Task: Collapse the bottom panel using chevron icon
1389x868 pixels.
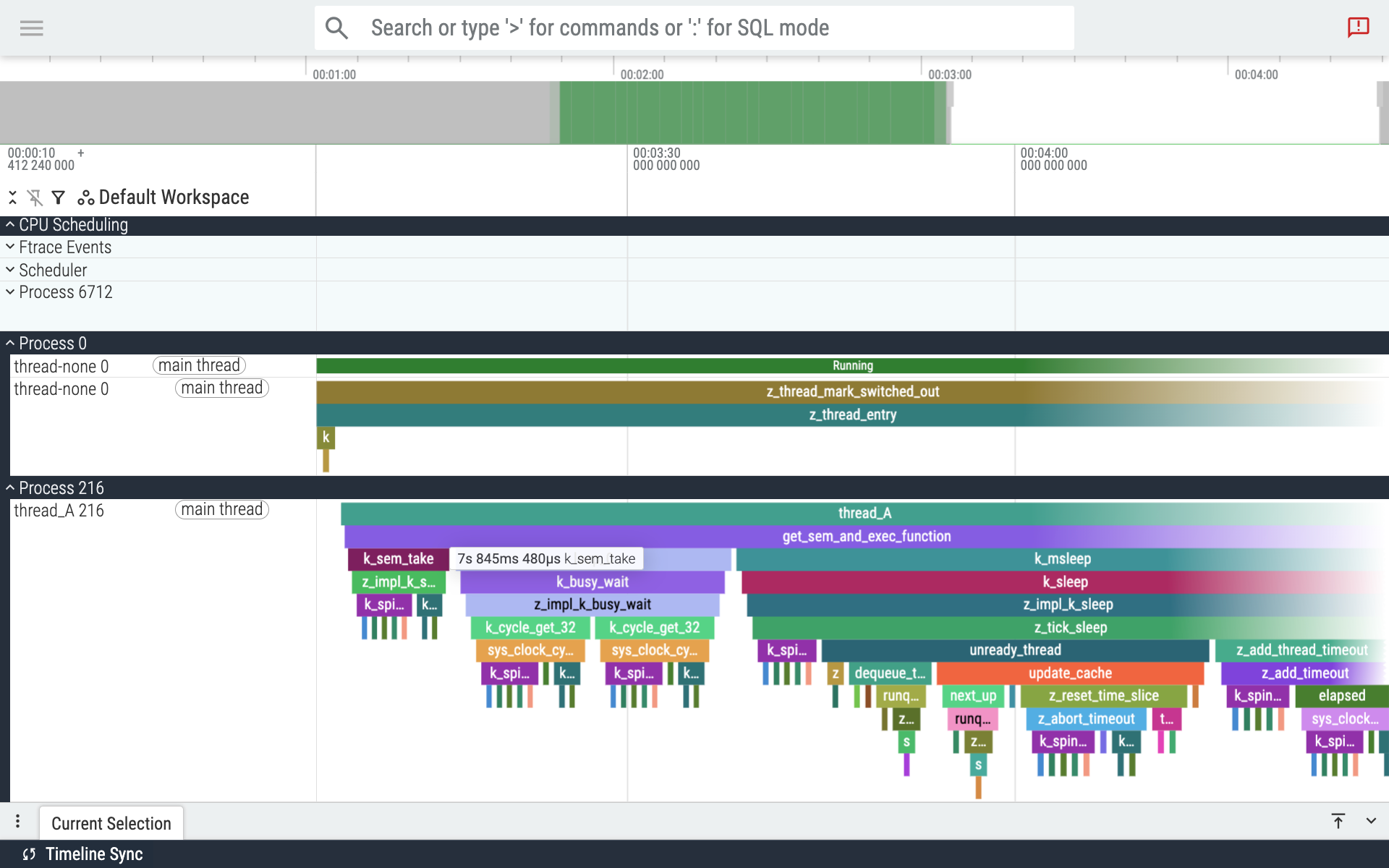Action: coord(1371,821)
